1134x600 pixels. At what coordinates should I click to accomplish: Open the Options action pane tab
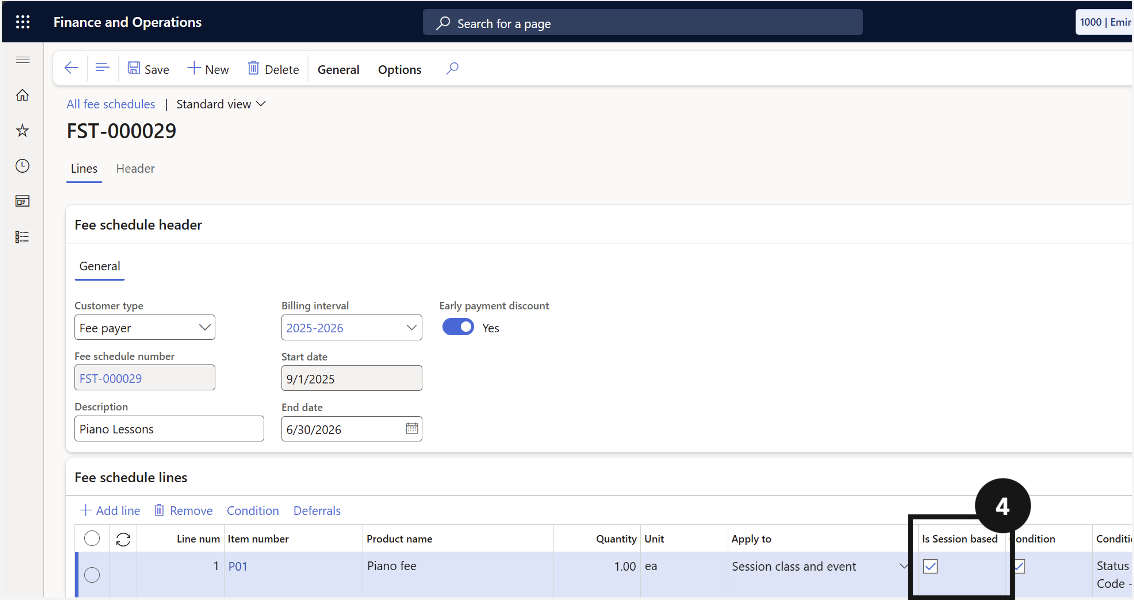click(399, 69)
